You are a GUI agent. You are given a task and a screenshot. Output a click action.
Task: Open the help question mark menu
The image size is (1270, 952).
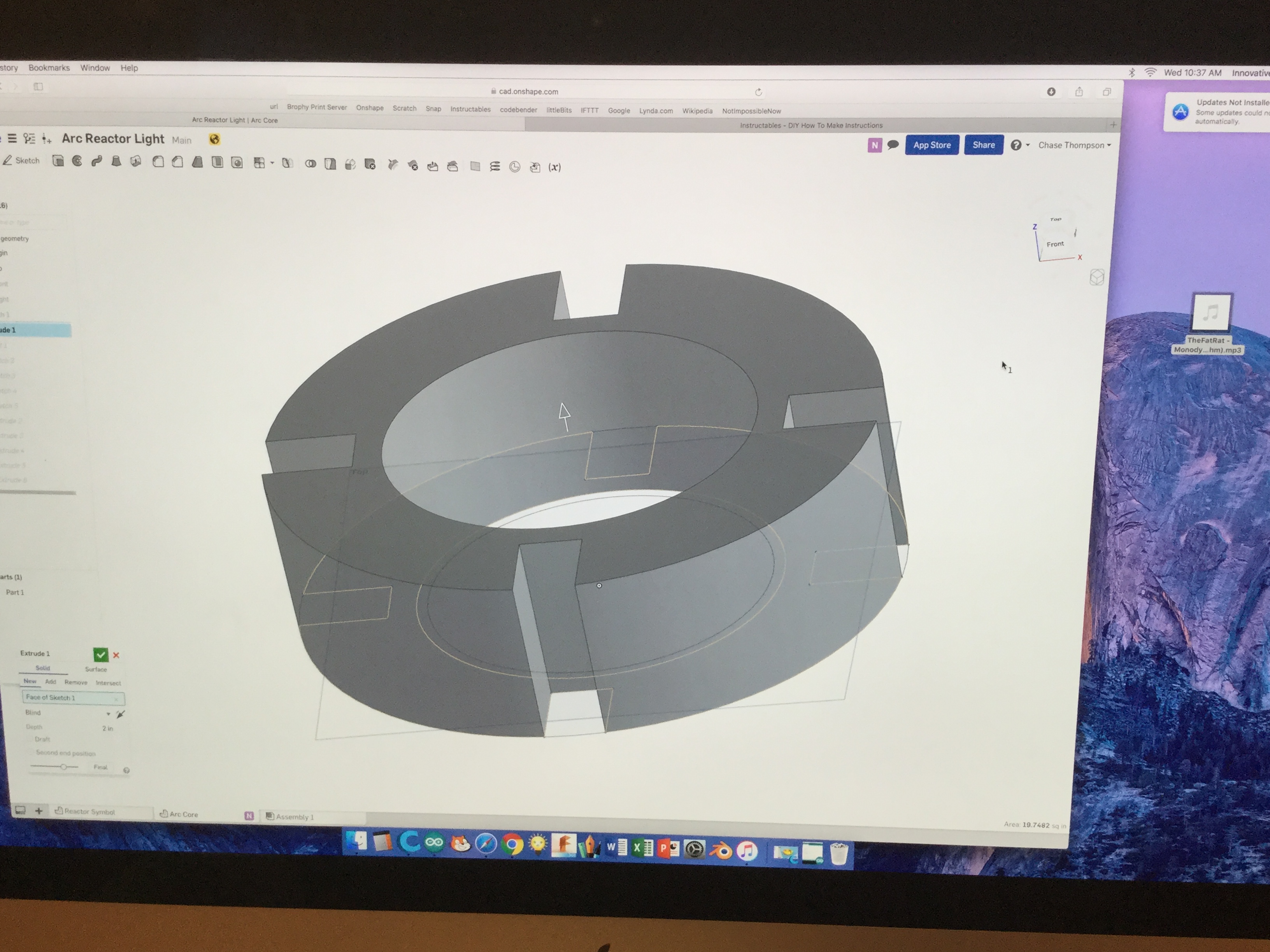click(1020, 145)
